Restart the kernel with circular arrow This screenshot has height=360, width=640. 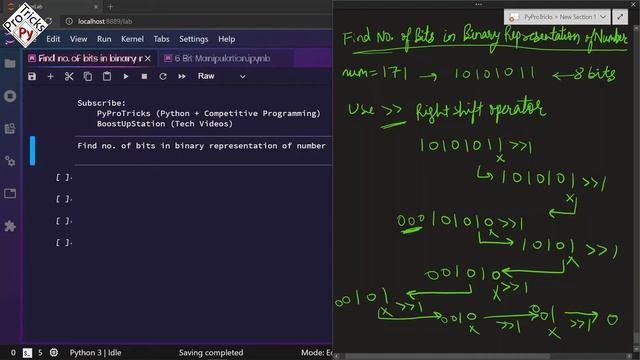[163, 76]
